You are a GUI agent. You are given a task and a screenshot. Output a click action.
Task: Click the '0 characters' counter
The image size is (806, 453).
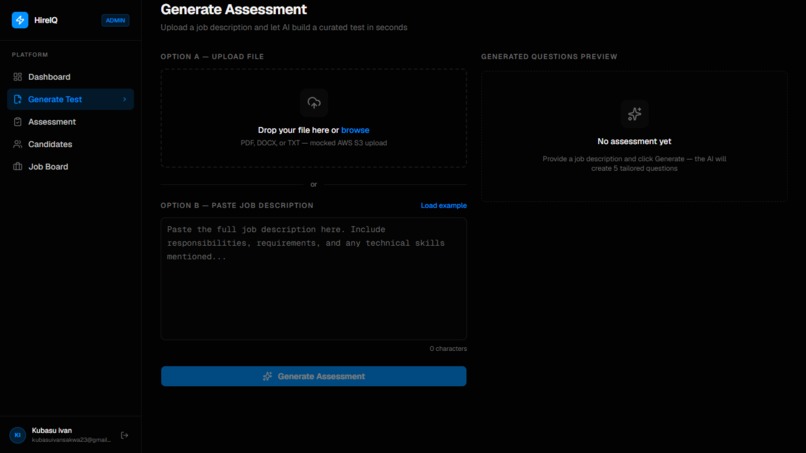(x=448, y=349)
